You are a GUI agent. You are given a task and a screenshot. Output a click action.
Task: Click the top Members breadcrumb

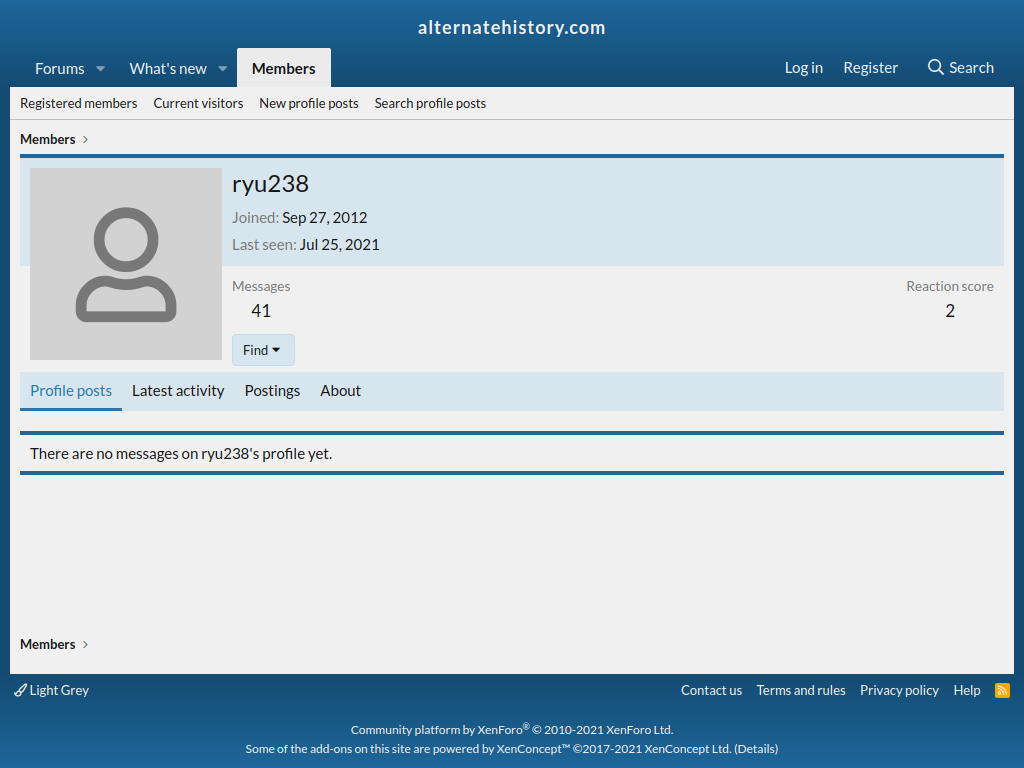click(48, 139)
